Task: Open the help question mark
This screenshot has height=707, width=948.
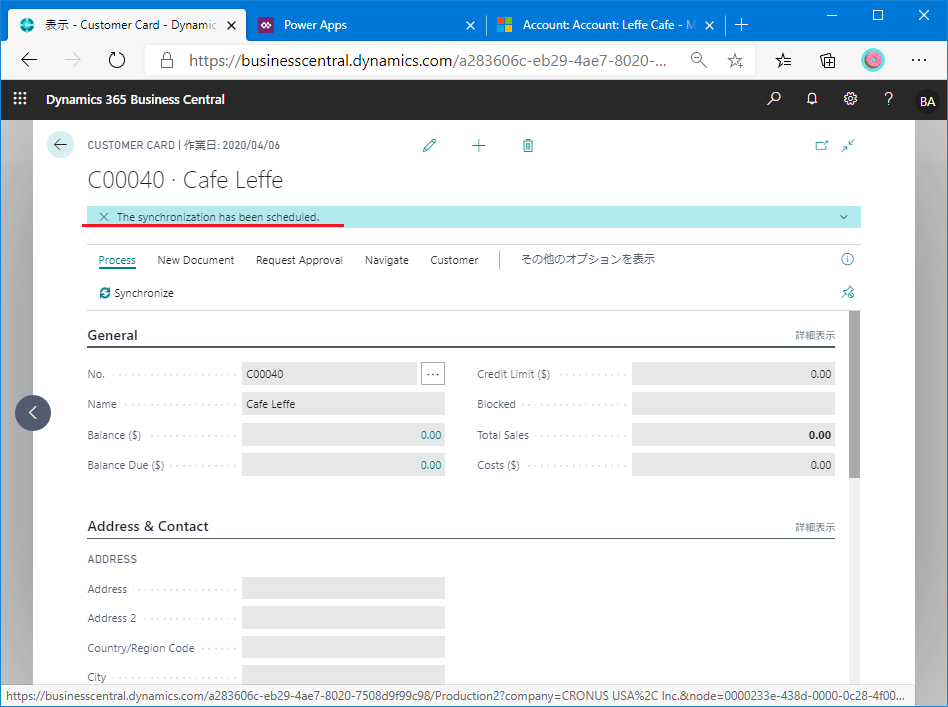Action: click(888, 99)
